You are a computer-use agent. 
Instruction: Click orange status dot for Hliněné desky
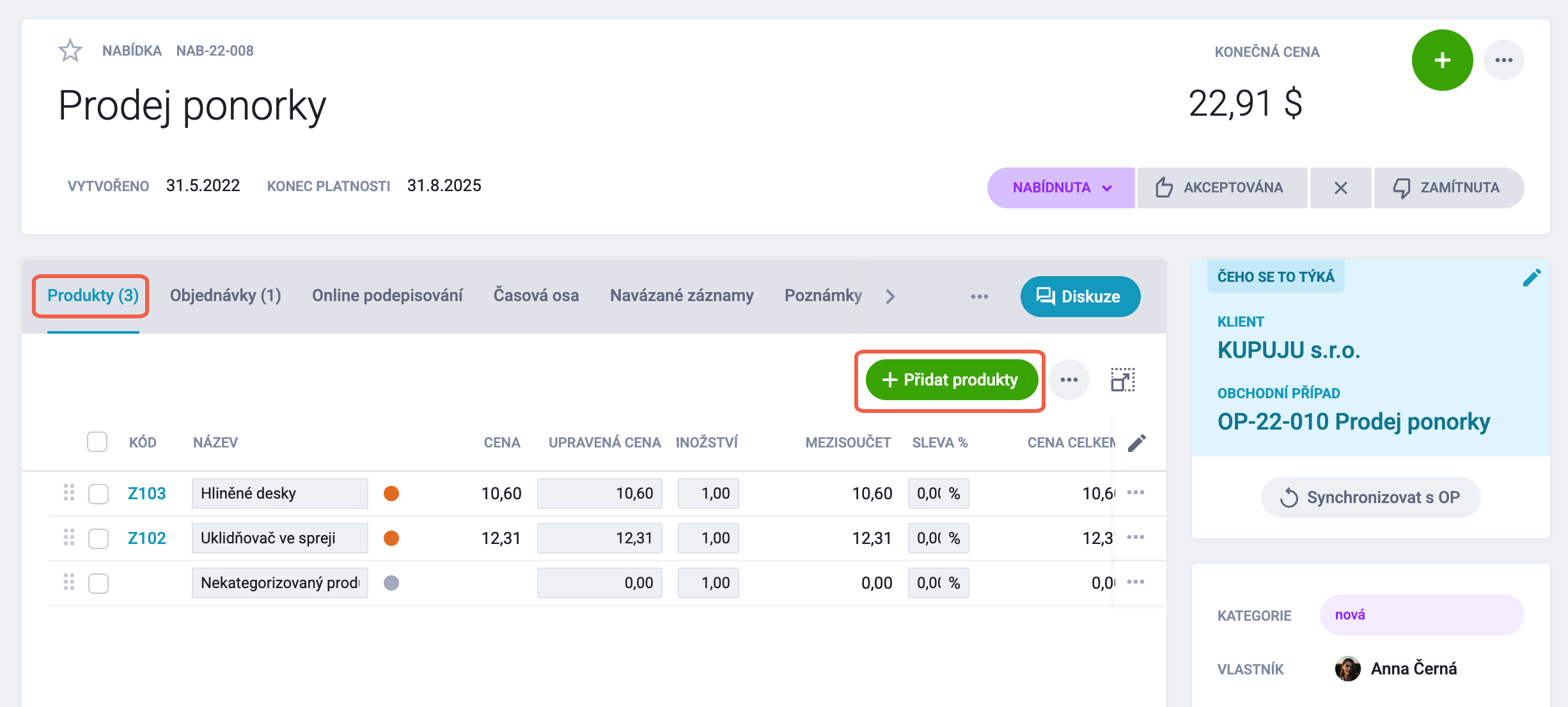(391, 493)
